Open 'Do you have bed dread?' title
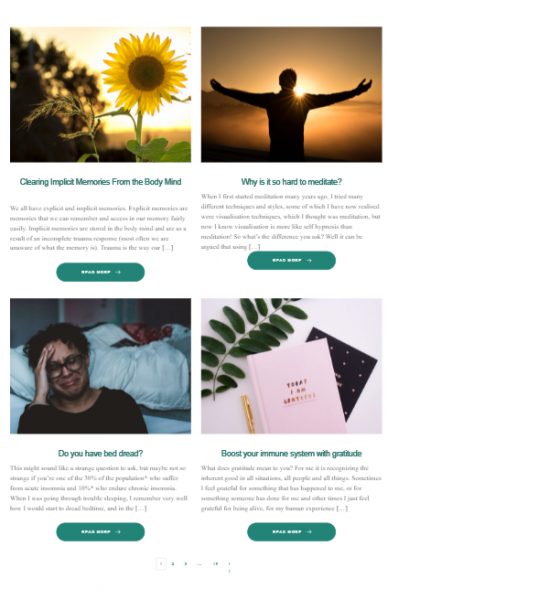Image resolution: width=549 pixels, height=600 pixels. 100,453
